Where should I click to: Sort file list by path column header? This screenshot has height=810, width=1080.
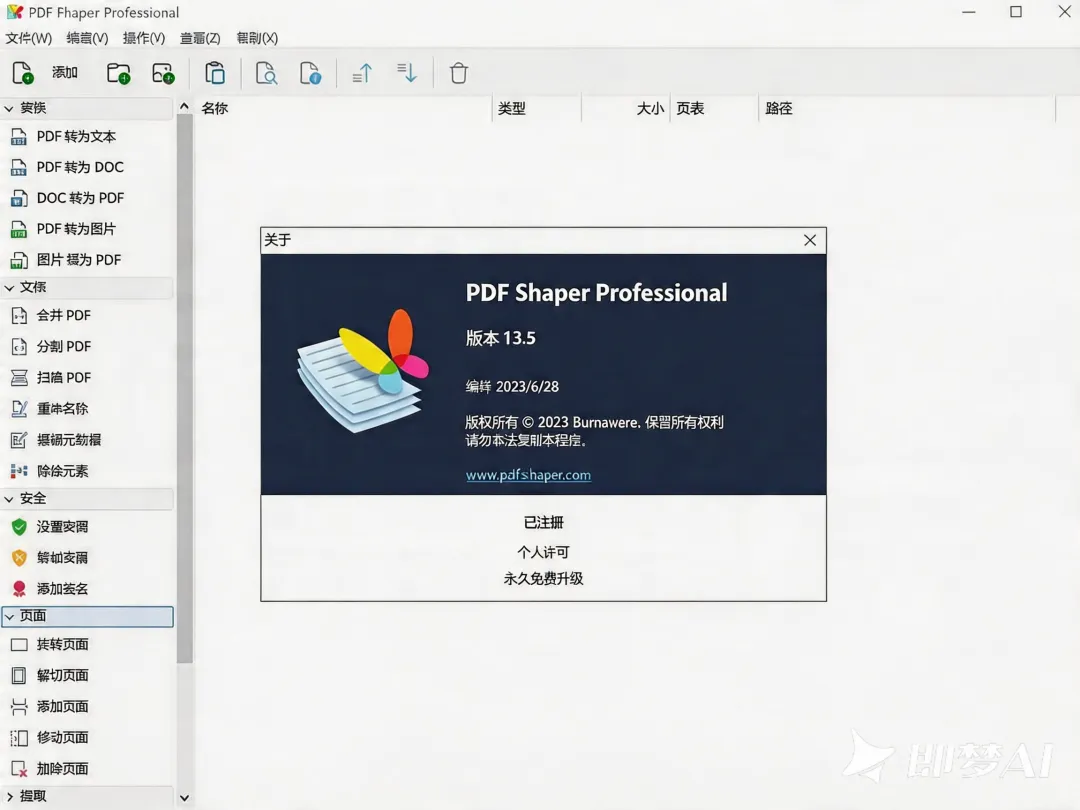907,108
